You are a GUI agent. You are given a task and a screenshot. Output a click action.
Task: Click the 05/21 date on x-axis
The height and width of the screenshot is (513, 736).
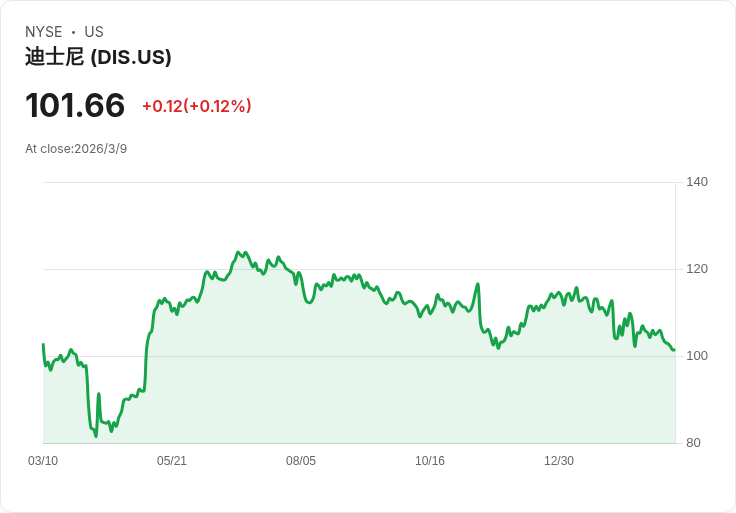172,461
